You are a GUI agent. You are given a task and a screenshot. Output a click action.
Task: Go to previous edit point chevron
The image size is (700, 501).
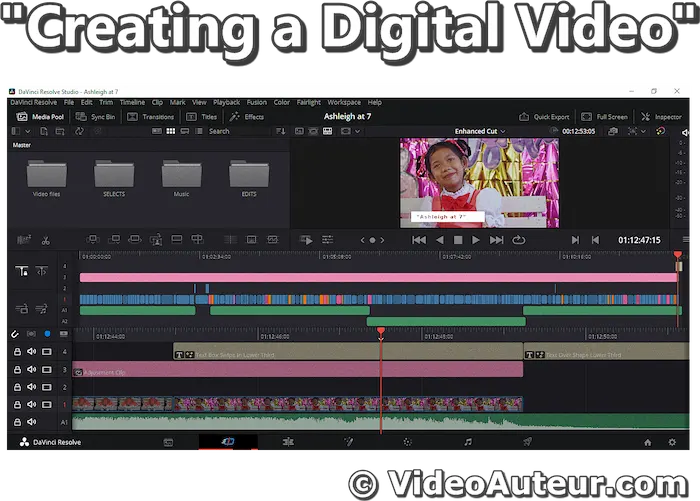[362, 240]
